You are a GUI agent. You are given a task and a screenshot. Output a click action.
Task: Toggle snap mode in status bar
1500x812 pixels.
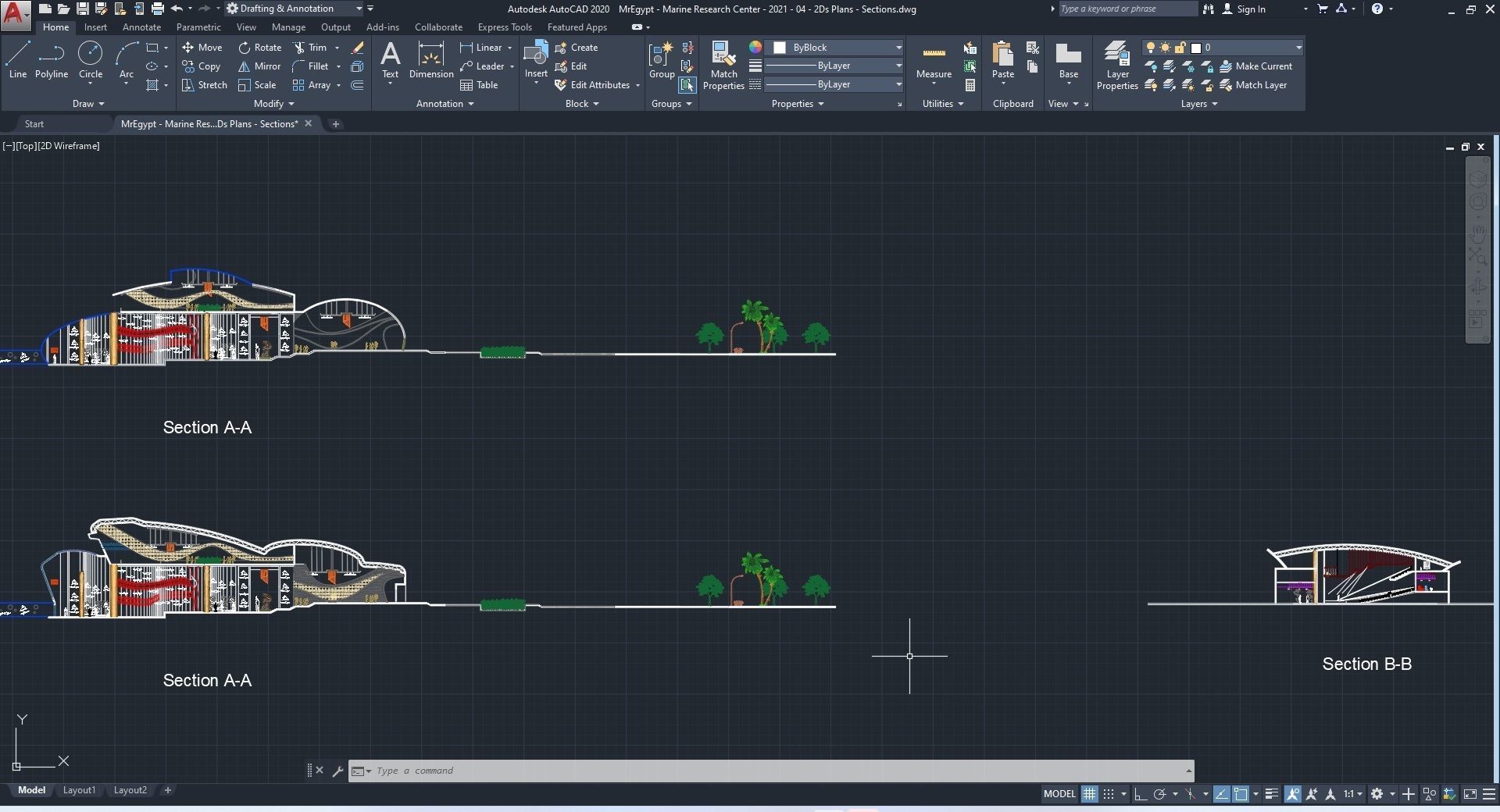(1109, 794)
